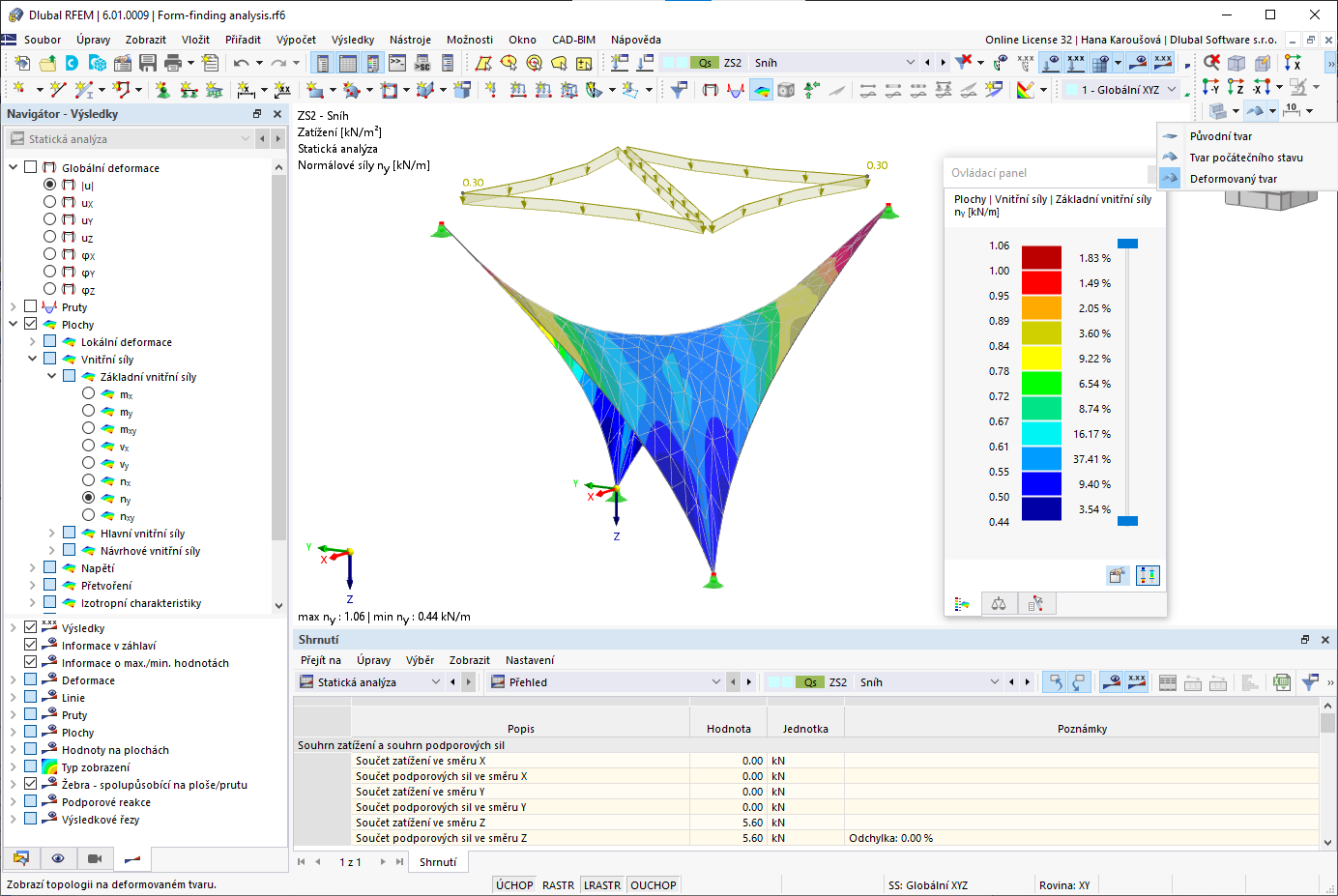The image size is (1338, 896).
Task: Open the eye display tab in Navigator
Action: (58, 858)
